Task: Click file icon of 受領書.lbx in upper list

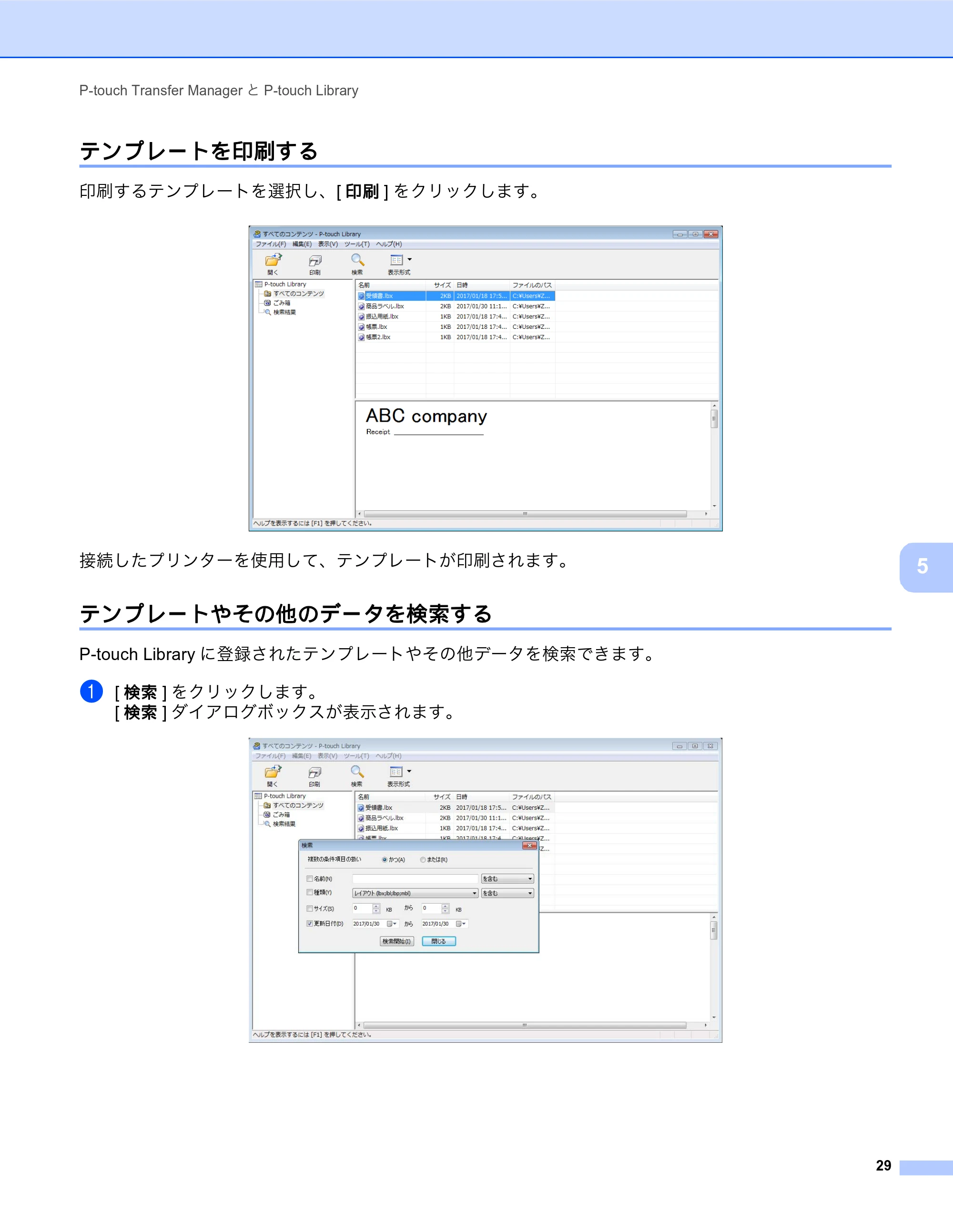Action: 362,296
